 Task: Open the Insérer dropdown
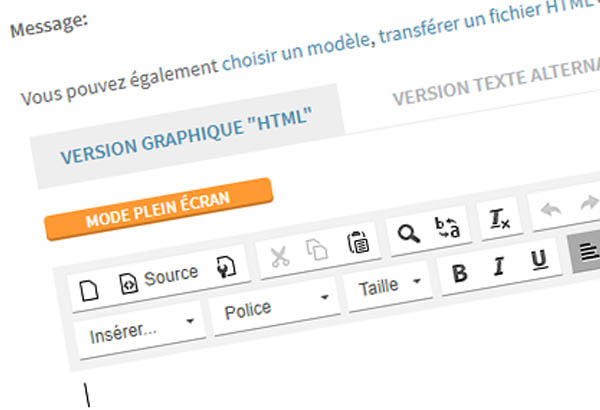140,327
